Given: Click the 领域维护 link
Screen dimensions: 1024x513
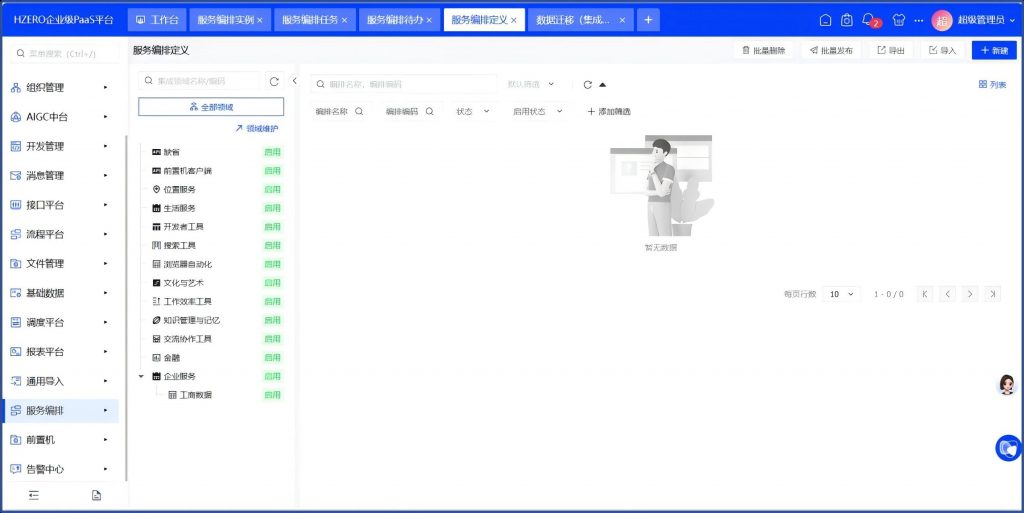Looking at the screenshot, I should (x=257, y=128).
